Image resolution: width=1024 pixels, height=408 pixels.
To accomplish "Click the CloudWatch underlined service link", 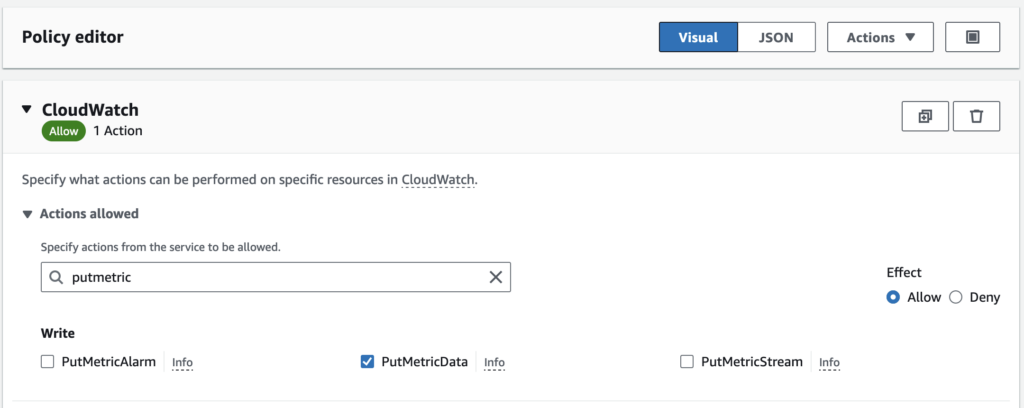I will [x=438, y=180].
